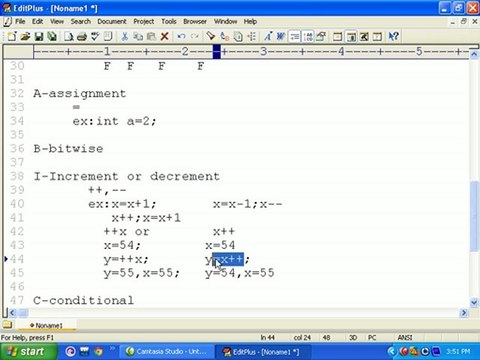480x360 pixels.
Task: Click the third window-panel toolbar icon
Action: (364, 36)
